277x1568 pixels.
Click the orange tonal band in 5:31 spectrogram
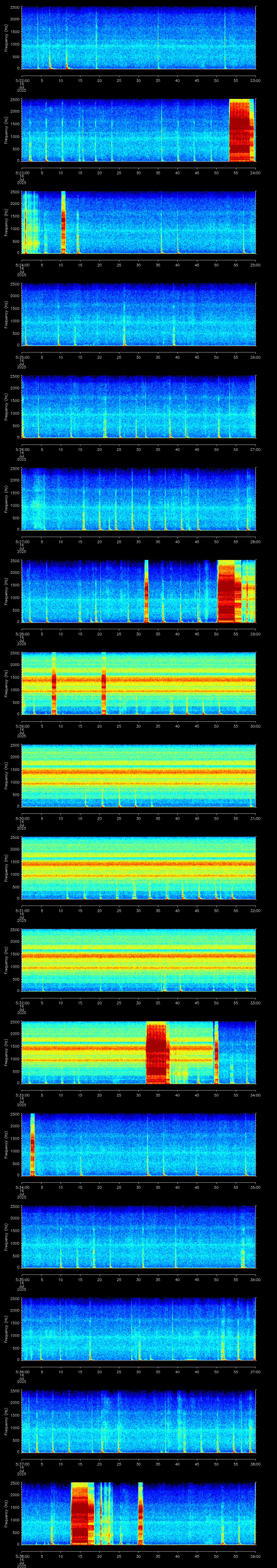point(138,864)
